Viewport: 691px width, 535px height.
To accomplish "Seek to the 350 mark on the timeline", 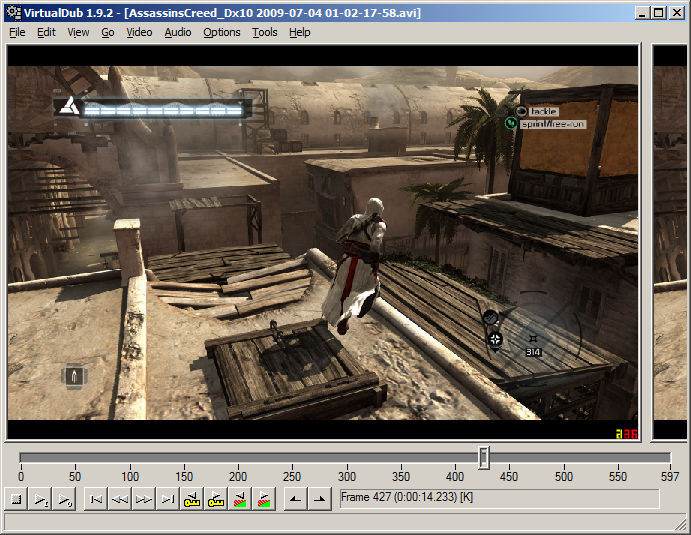I will tap(401, 476).
